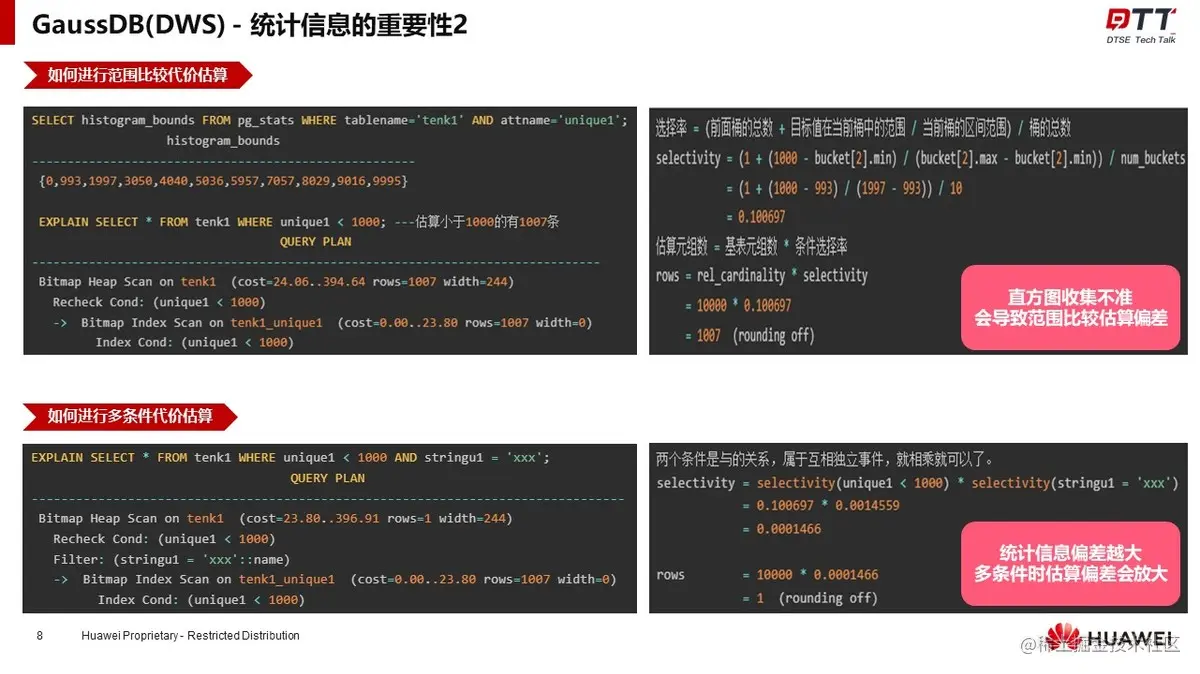
Task: Select the red banner '如何进行范围比较代价估算'
Action: pos(138,75)
